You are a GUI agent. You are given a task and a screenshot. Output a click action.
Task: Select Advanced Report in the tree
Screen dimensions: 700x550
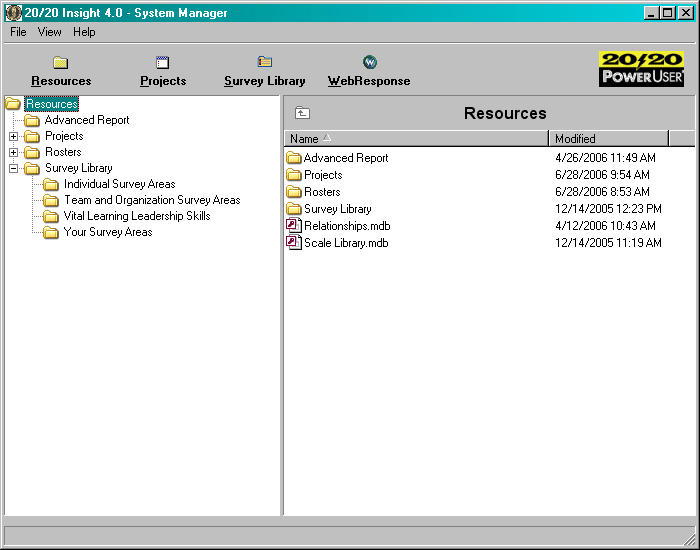(87, 120)
